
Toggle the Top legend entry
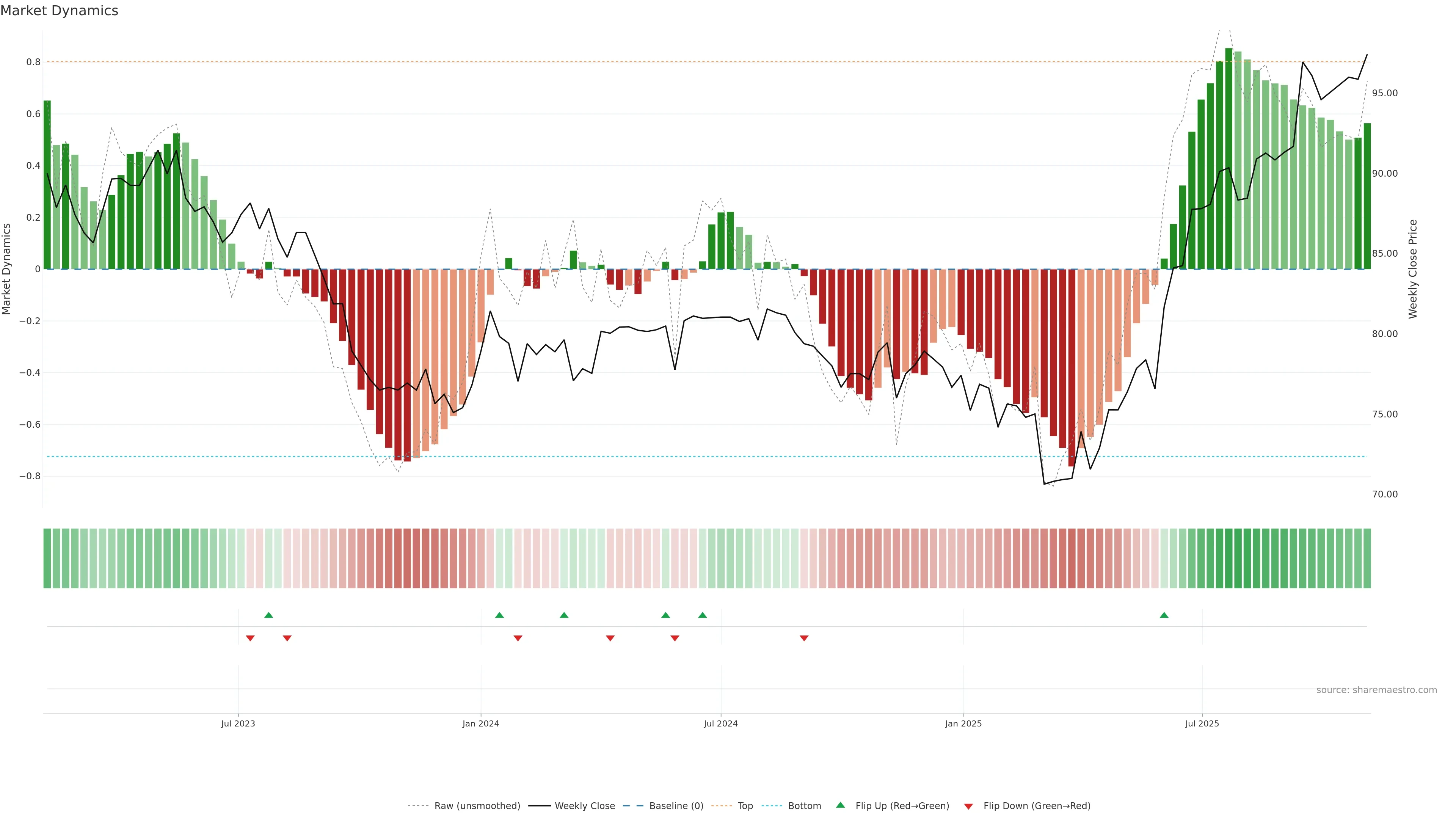745,805
